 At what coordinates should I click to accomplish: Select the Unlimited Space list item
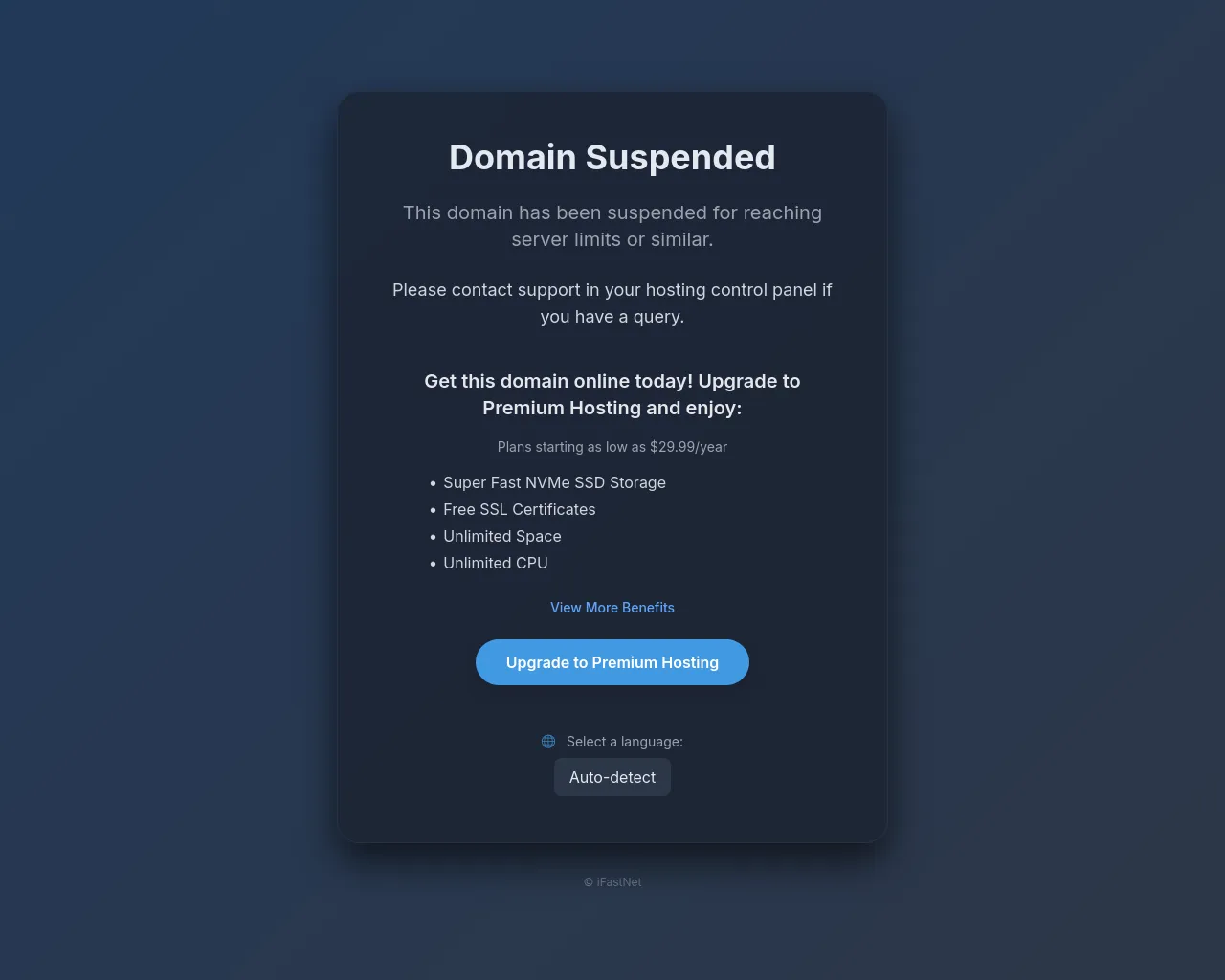click(502, 536)
